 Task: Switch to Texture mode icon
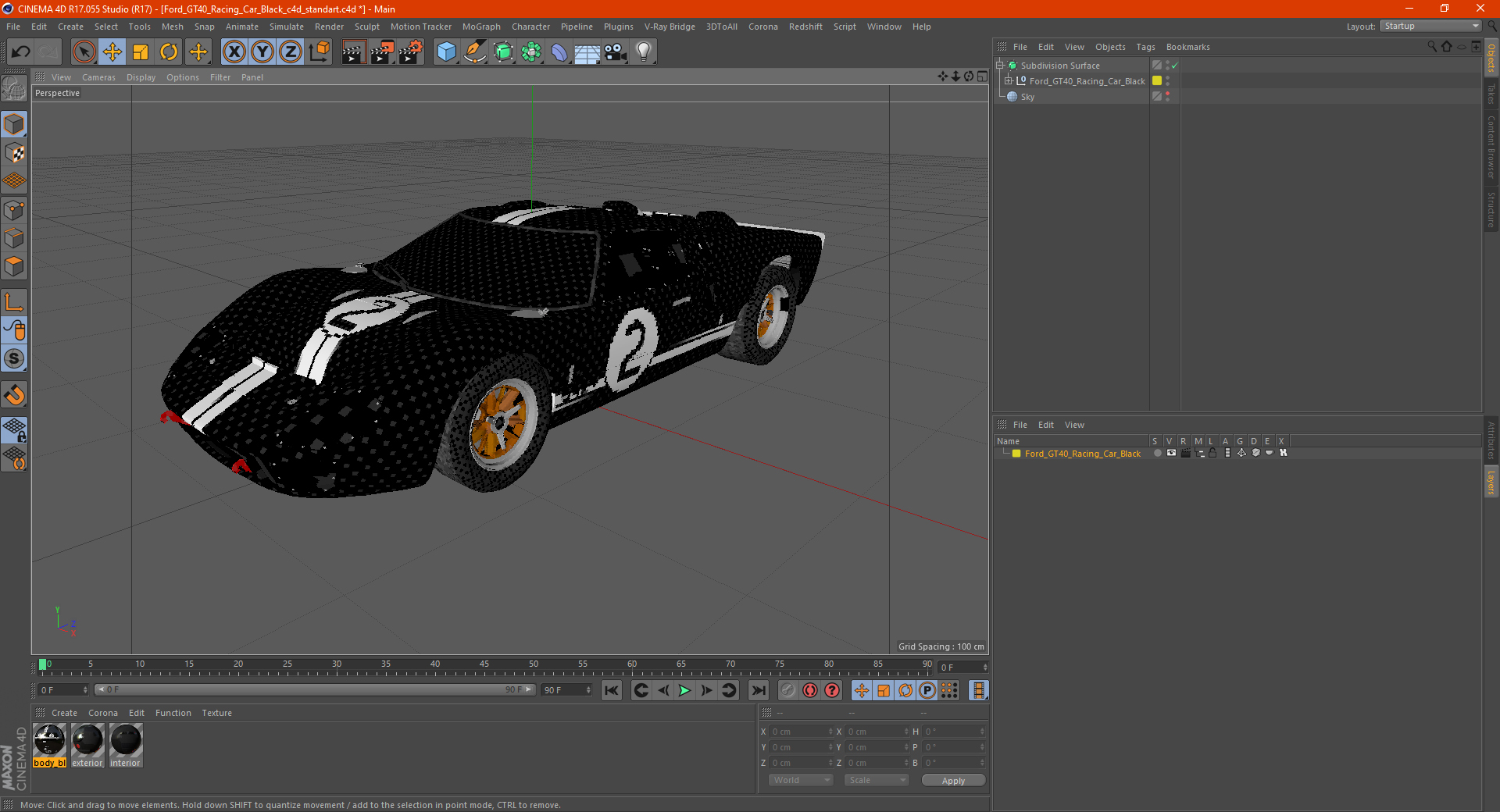pos(14,153)
